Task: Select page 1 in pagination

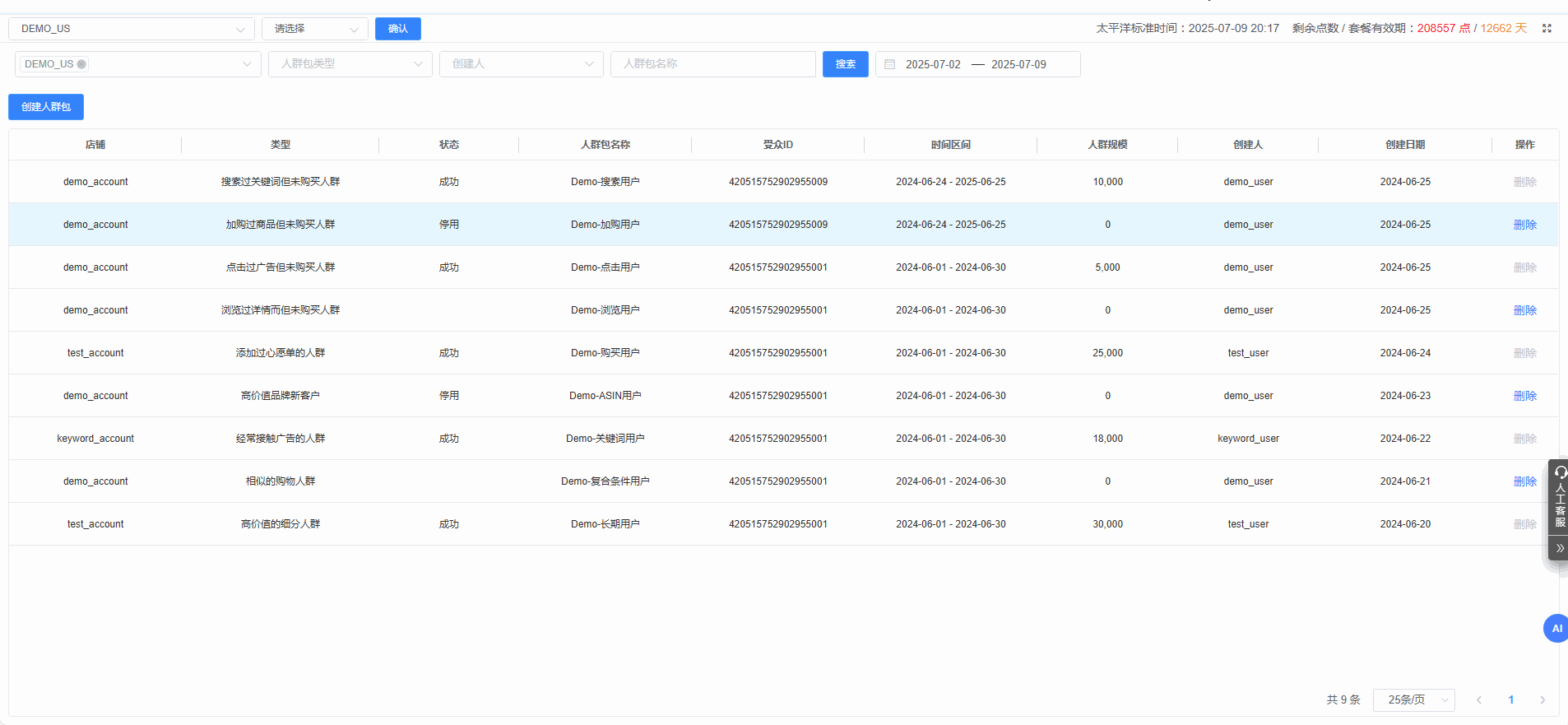Action: pos(1510,700)
